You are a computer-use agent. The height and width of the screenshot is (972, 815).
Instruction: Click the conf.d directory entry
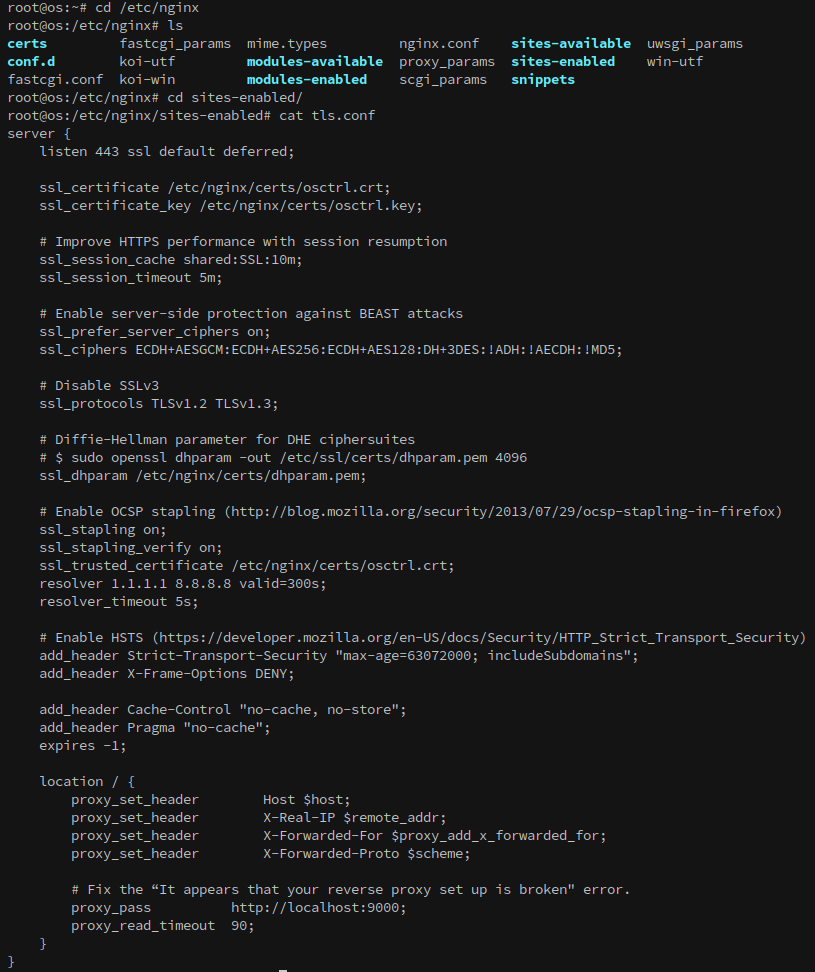pyautogui.click(x=31, y=61)
